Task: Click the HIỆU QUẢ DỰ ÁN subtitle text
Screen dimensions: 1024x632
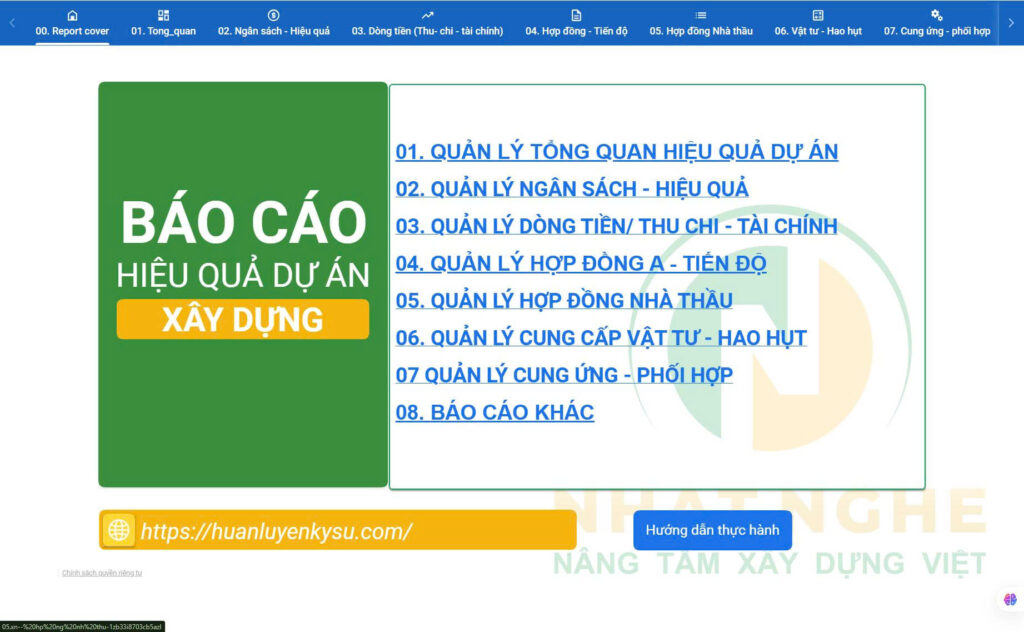Action: (243, 275)
